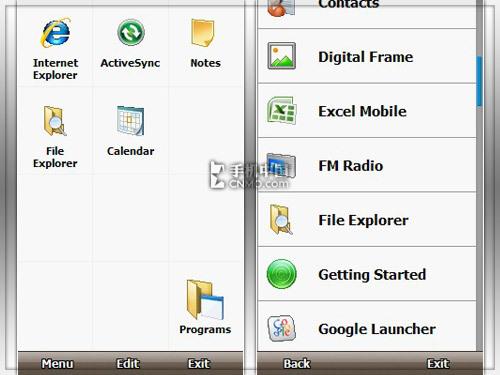Viewport: 500px width, 375px height.
Task: Launch Excel Mobile from the list
Action: click(x=367, y=111)
